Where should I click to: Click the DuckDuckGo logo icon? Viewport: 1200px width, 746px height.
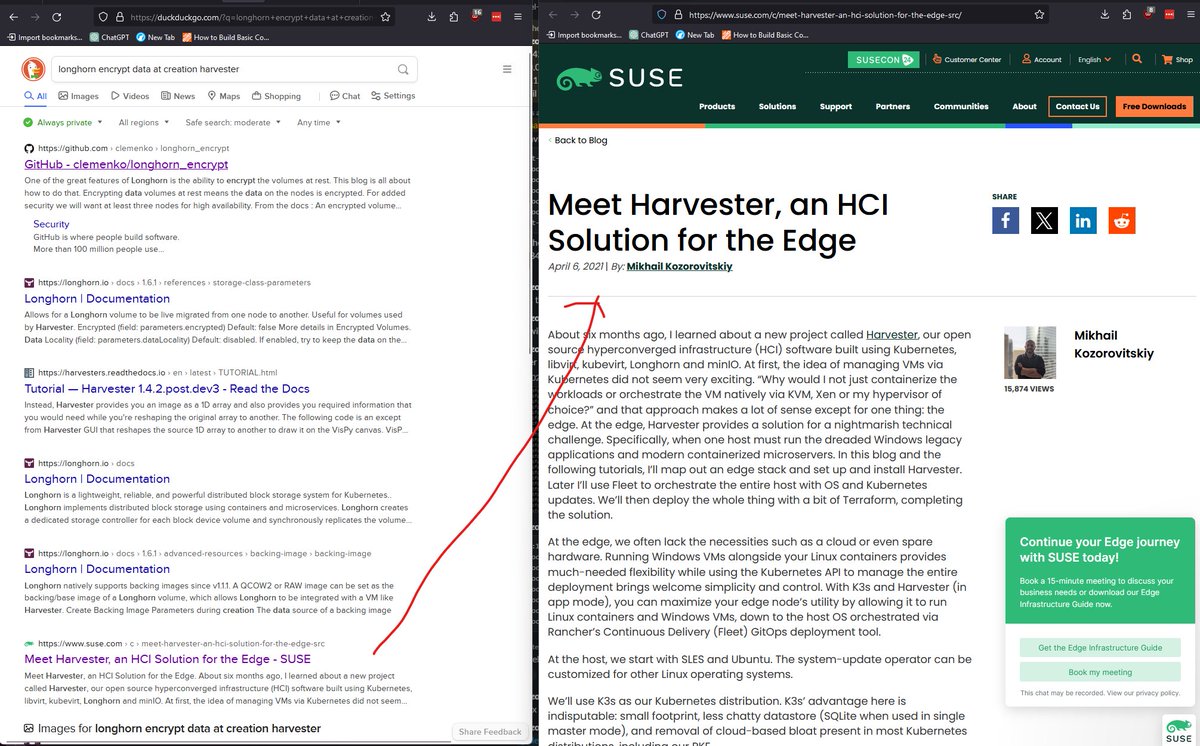33,69
